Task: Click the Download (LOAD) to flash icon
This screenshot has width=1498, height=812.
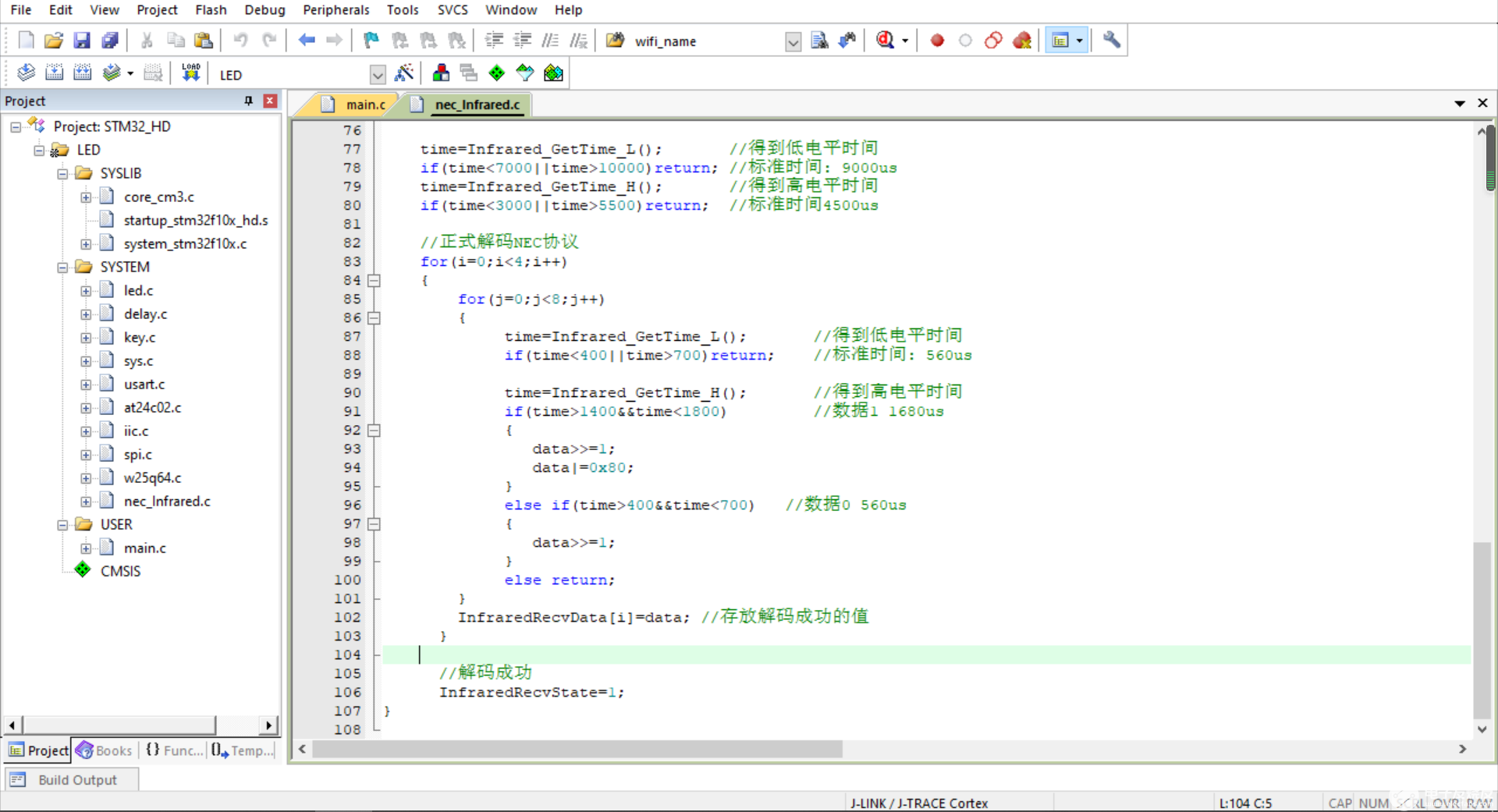Action: tap(190, 73)
